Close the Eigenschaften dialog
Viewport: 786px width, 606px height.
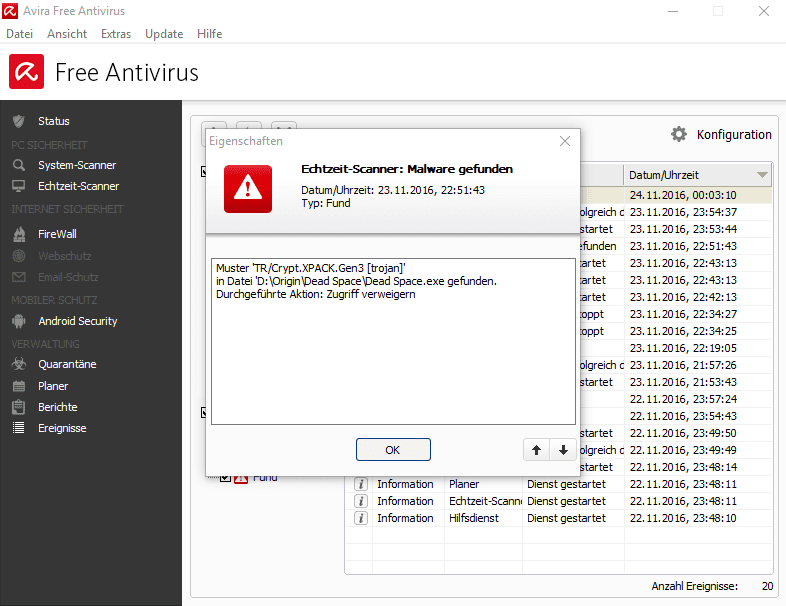coord(565,141)
